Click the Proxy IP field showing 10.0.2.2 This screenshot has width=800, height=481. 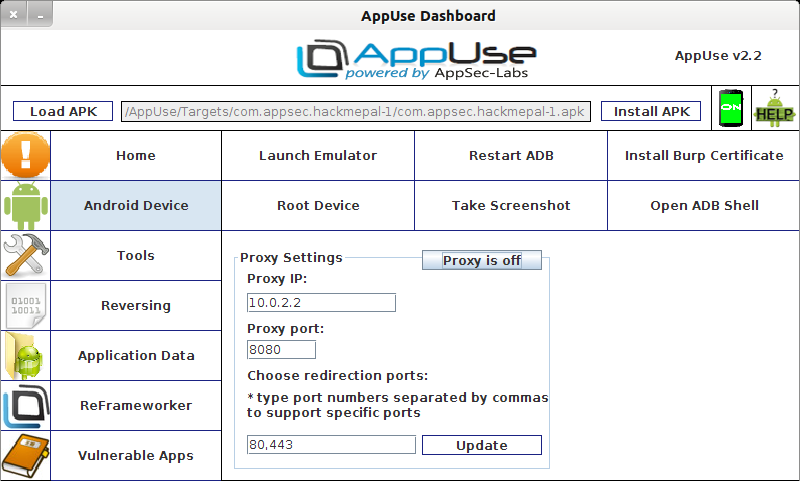321,302
